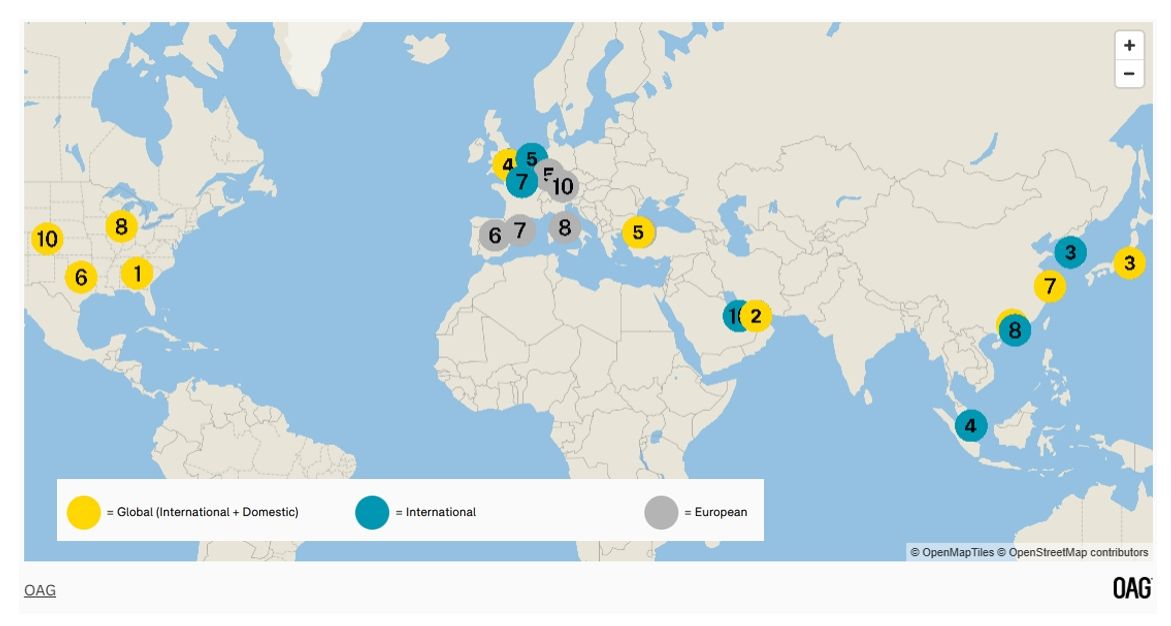The width and height of the screenshot is (1171, 626).
Task: Click the teal International legend swatch
Action: [372, 512]
